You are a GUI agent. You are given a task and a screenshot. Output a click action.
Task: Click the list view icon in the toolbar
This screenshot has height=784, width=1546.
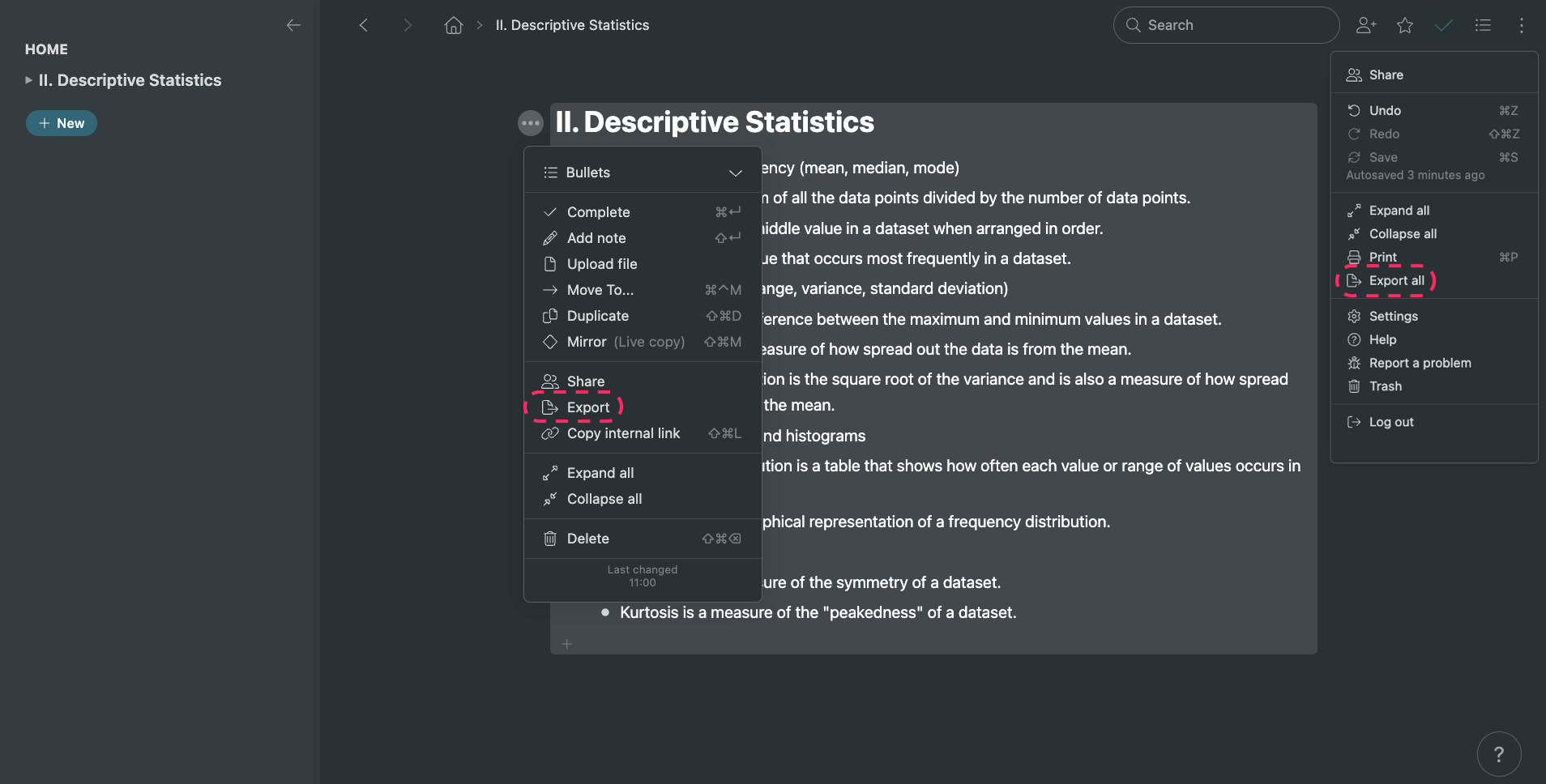[1483, 25]
